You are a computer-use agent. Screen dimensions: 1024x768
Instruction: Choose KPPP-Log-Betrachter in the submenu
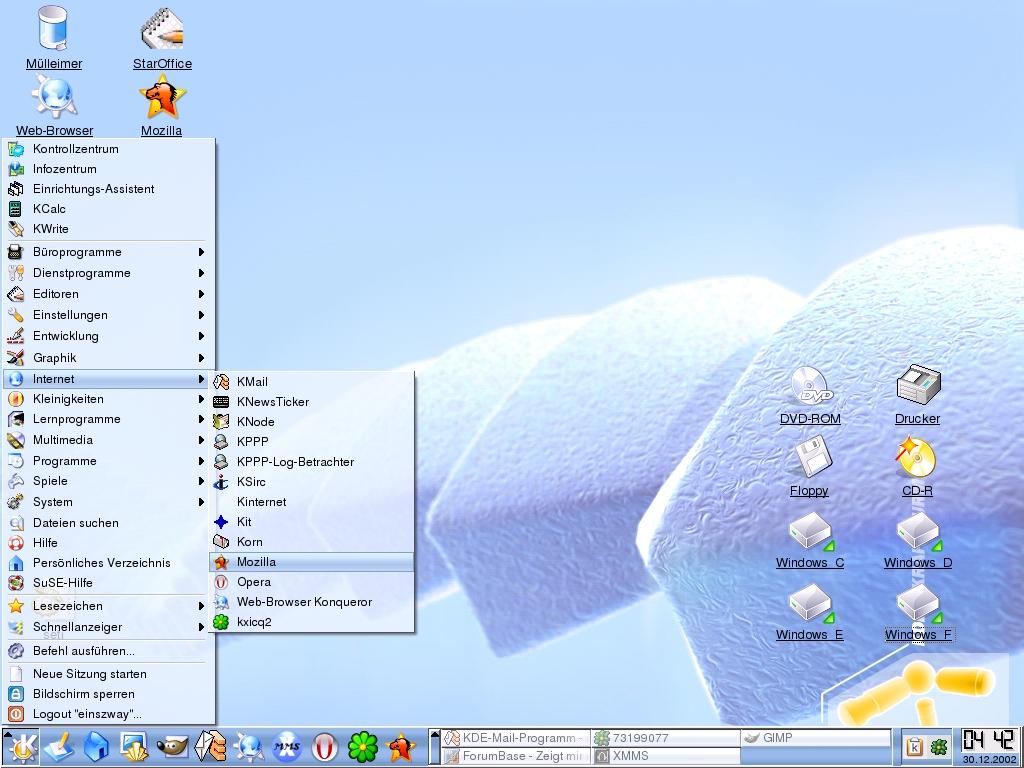coord(312,462)
